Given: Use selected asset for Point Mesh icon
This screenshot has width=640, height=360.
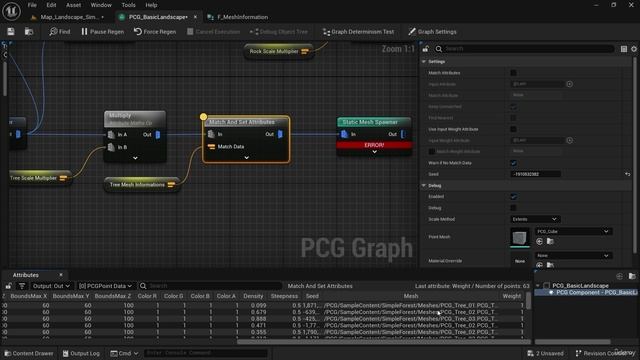Looking at the screenshot, I should (x=539, y=241).
